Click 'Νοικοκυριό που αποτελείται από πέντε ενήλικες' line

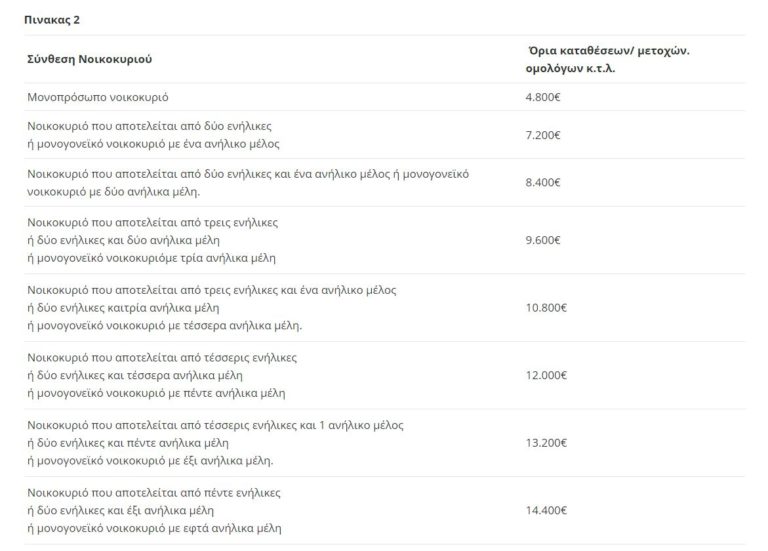[x=154, y=493]
